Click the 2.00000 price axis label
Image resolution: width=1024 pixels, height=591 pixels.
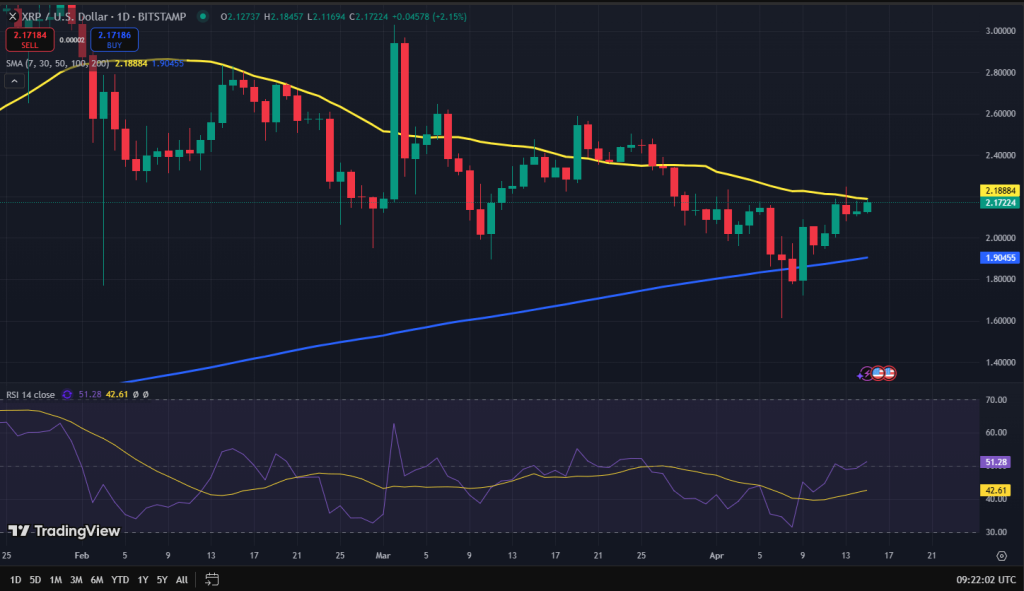[x=1000, y=238]
